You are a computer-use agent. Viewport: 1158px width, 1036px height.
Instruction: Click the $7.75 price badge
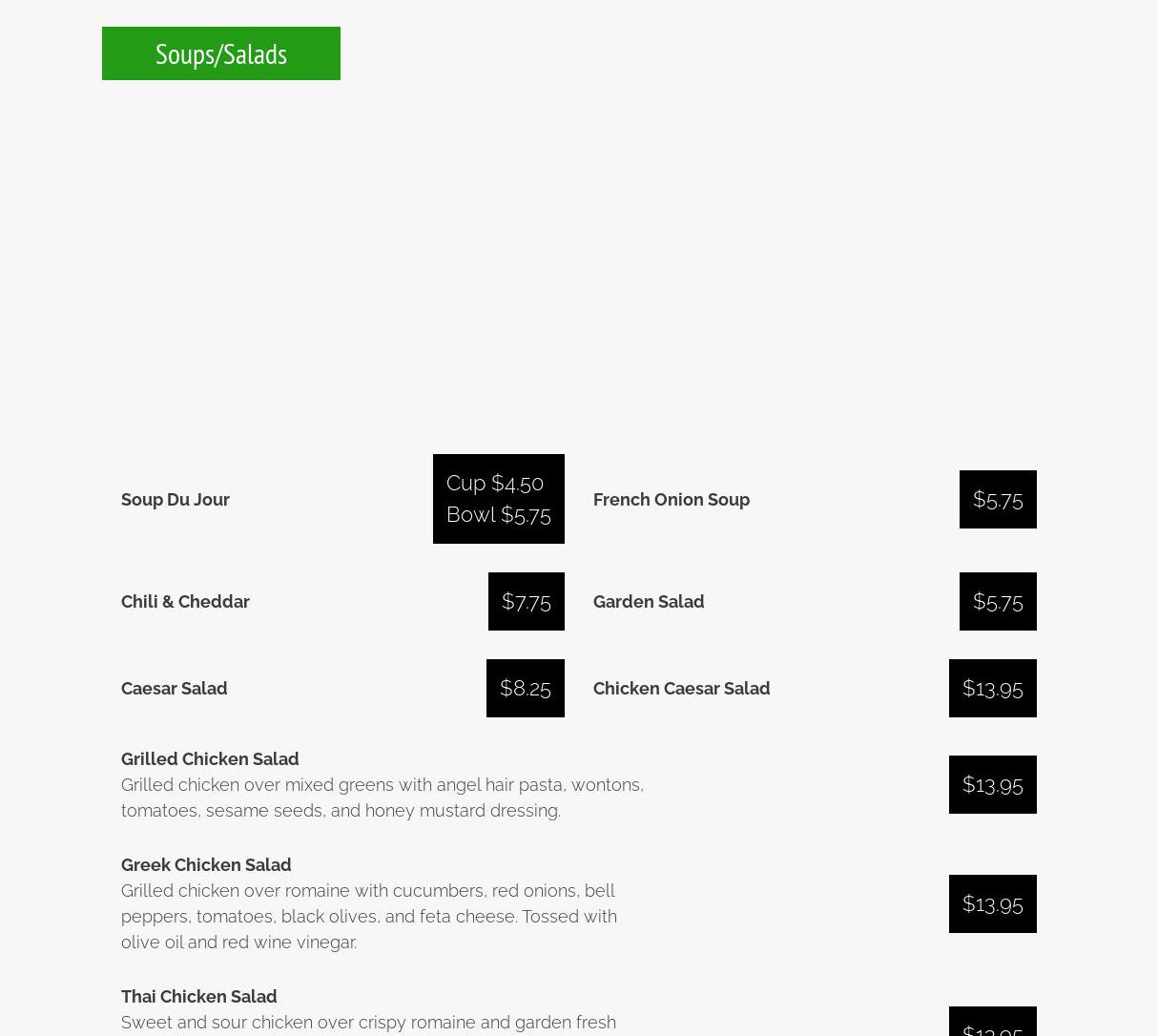(526, 601)
